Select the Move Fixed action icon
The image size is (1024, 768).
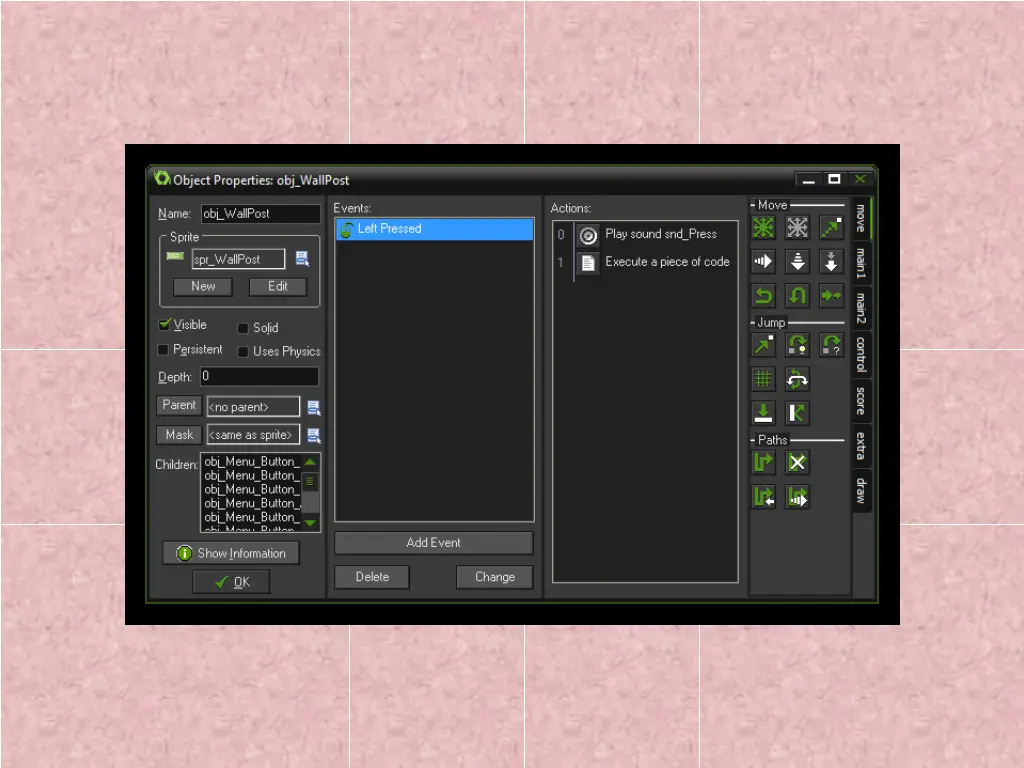click(x=764, y=229)
